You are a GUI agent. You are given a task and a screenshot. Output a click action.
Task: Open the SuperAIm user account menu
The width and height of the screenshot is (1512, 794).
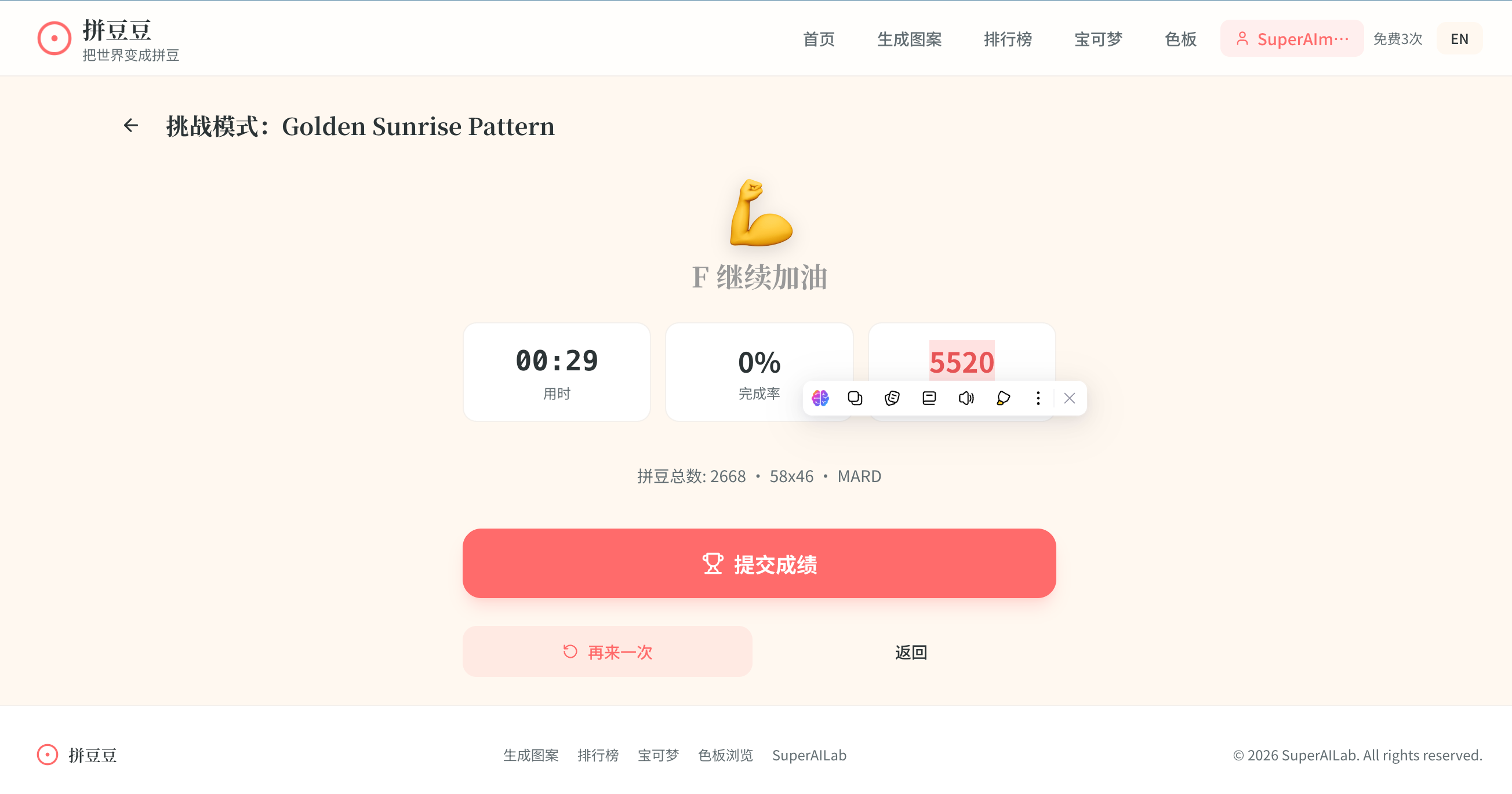click(1292, 39)
